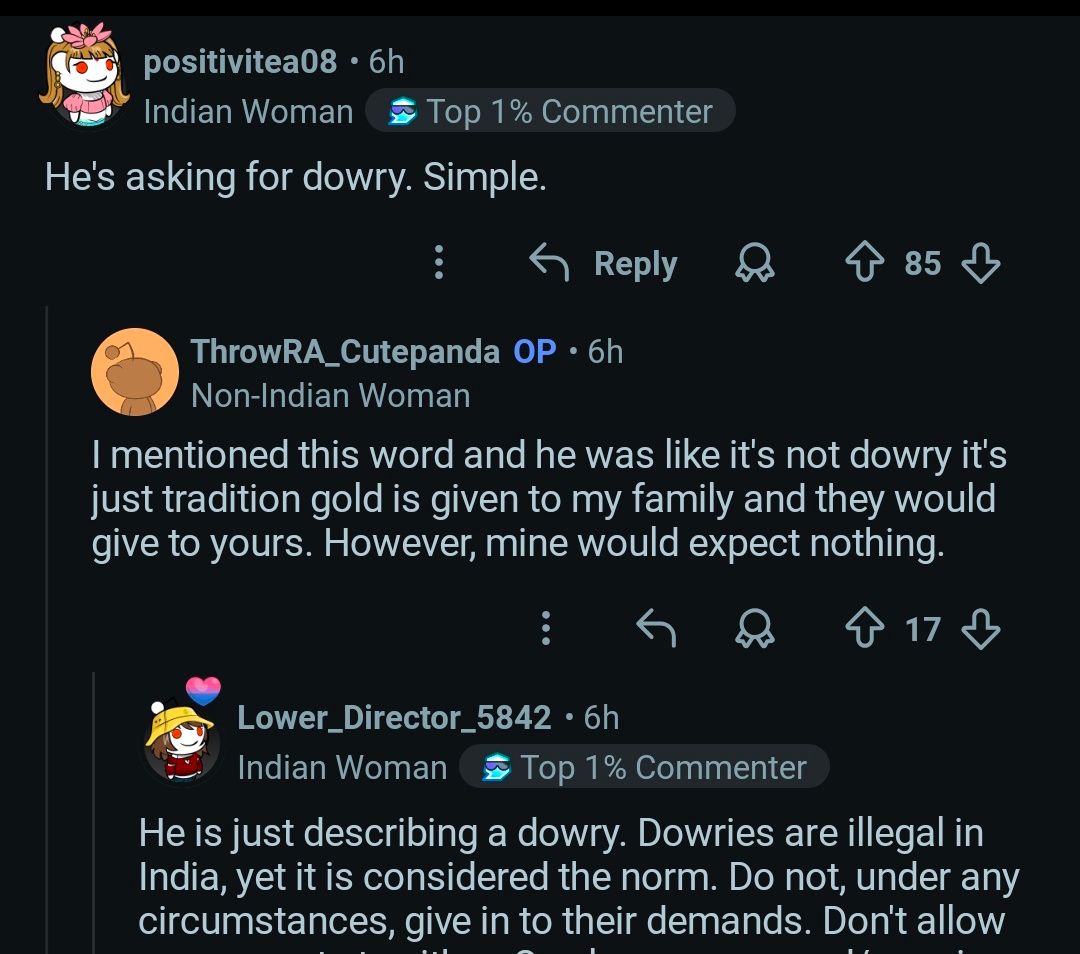Click reply arrow on ThrowRA_Cutepanda's comment
This screenshot has width=1080, height=954.
[x=657, y=629]
